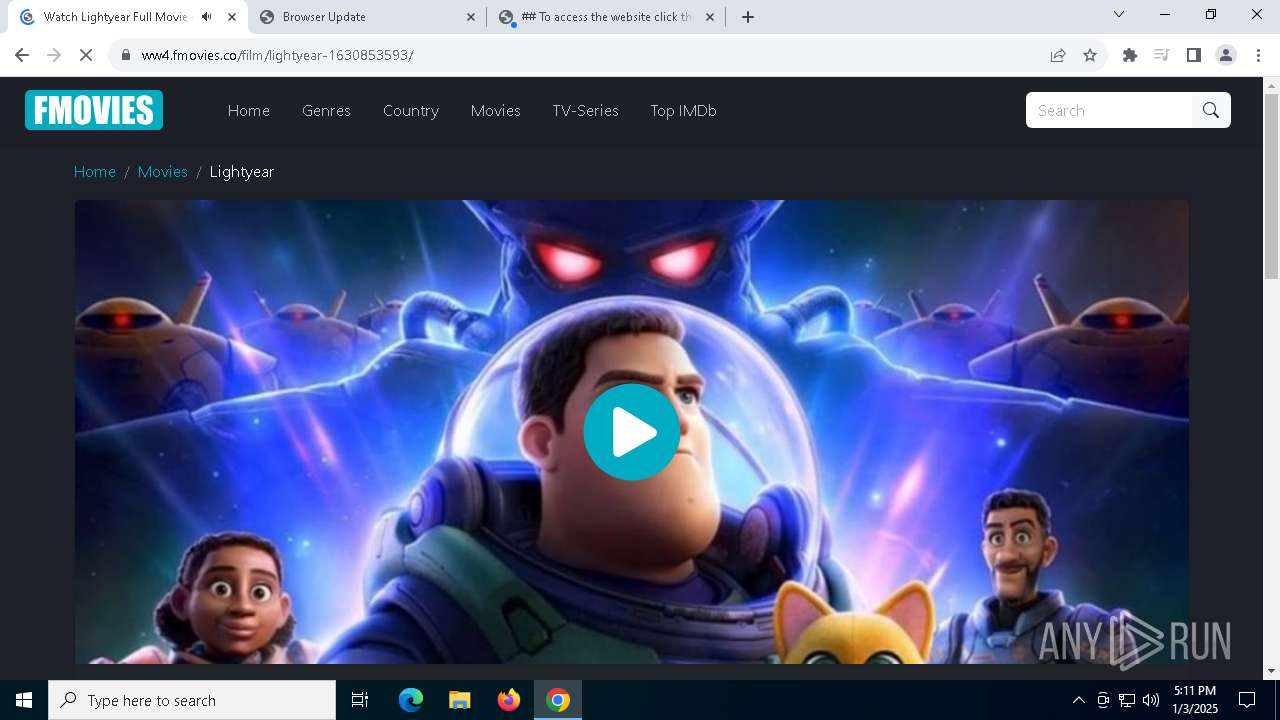Switch to the Browser Update tab
The height and width of the screenshot is (720, 1280).
[367, 17]
